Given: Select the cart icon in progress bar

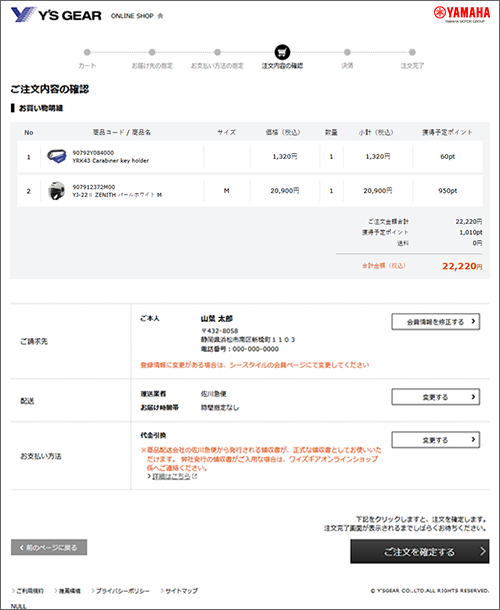Looking at the screenshot, I should click(x=282, y=52).
